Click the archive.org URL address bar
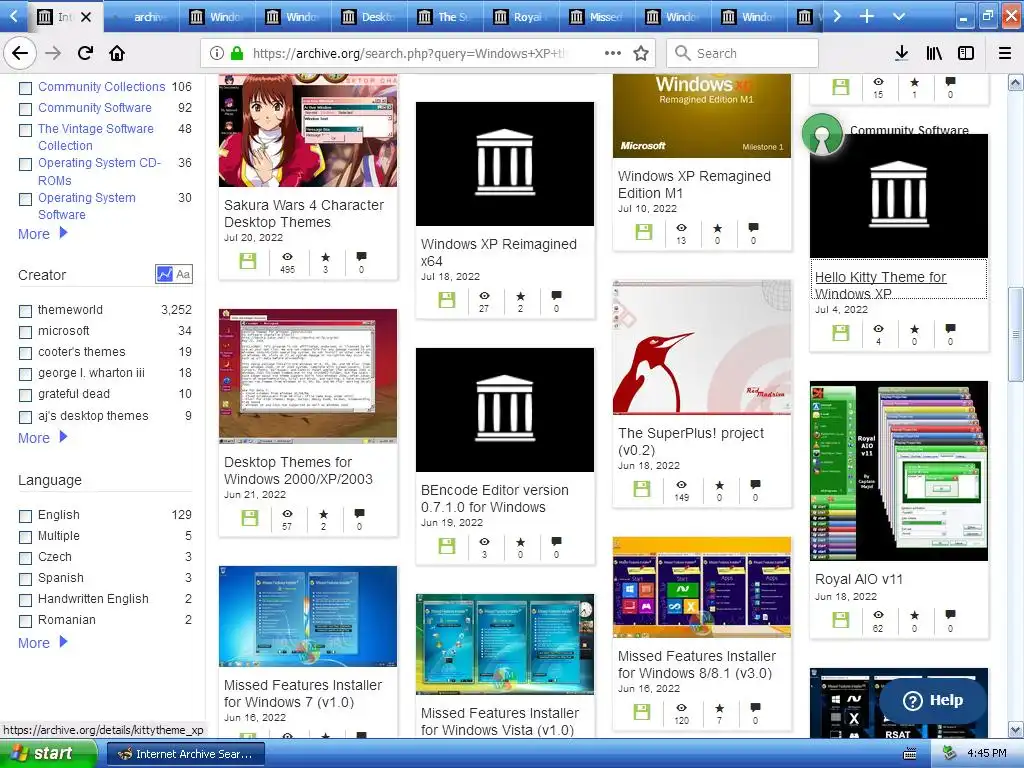1024x768 pixels. tap(408, 53)
